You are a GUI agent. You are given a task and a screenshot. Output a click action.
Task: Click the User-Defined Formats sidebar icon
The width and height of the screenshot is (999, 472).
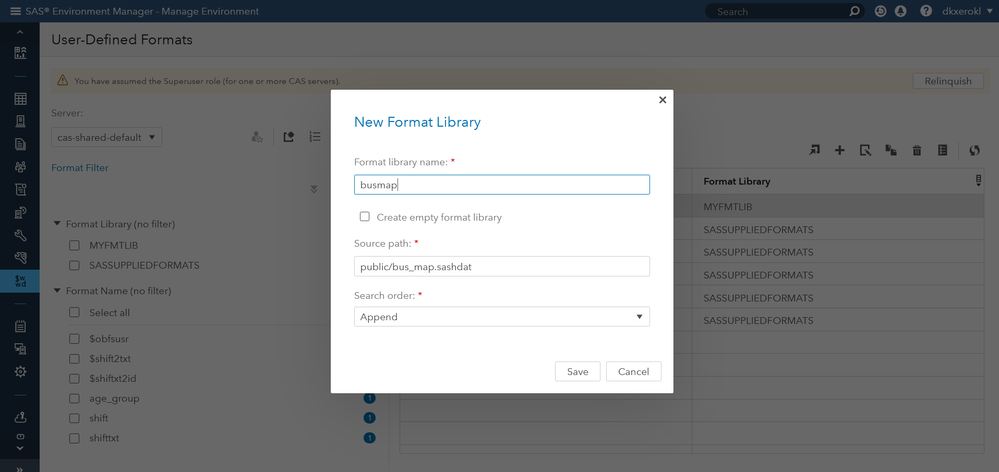click(20, 282)
